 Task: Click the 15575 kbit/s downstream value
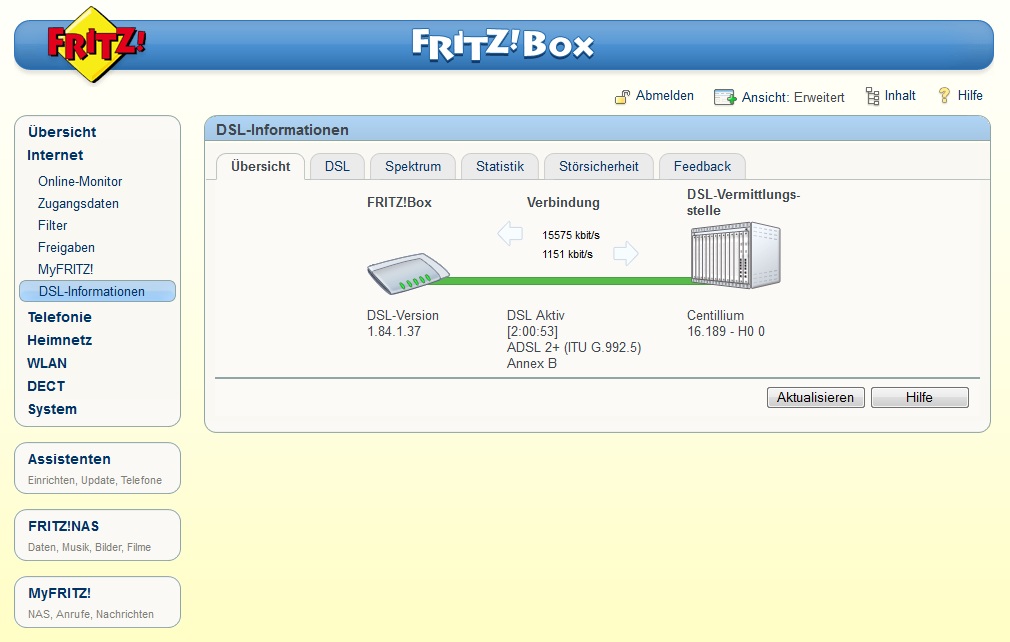[x=571, y=235]
